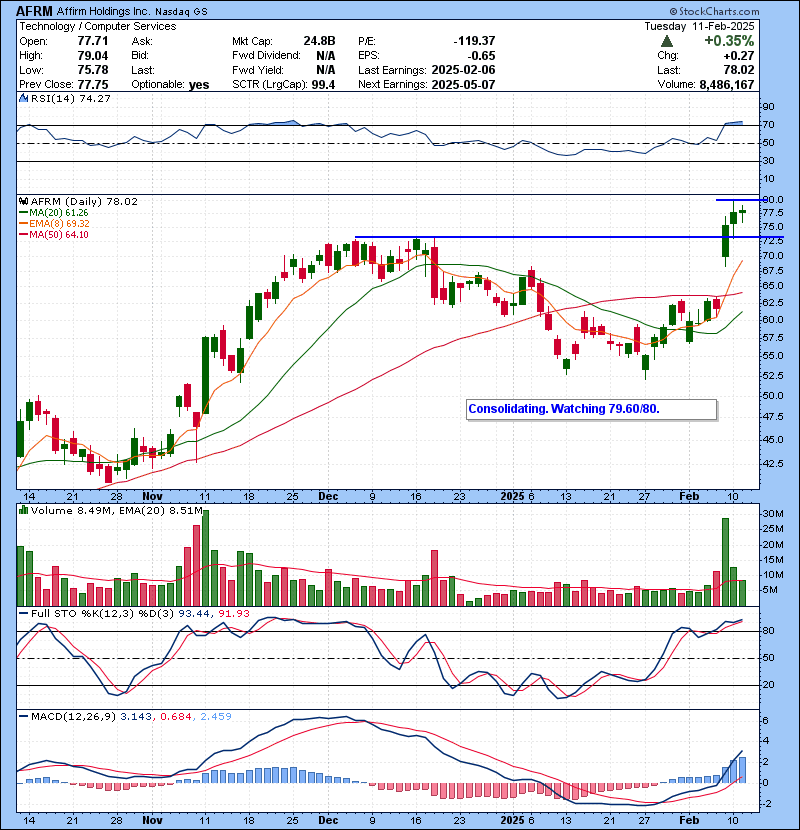Click the Mkt Cap value 24.8B

click(x=319, y=41)
